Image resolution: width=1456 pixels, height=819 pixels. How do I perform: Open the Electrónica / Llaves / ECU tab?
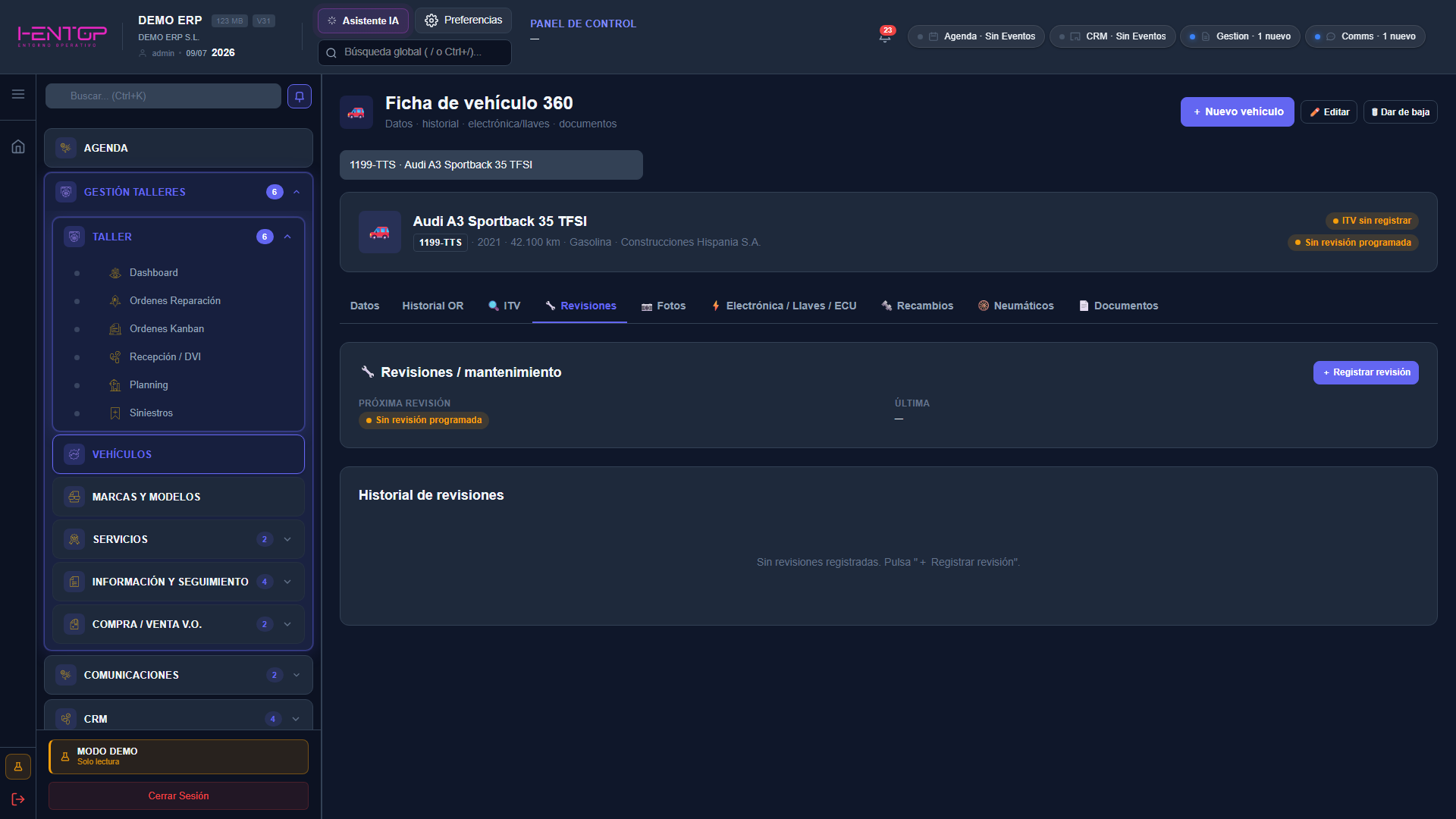pos(783,306)
